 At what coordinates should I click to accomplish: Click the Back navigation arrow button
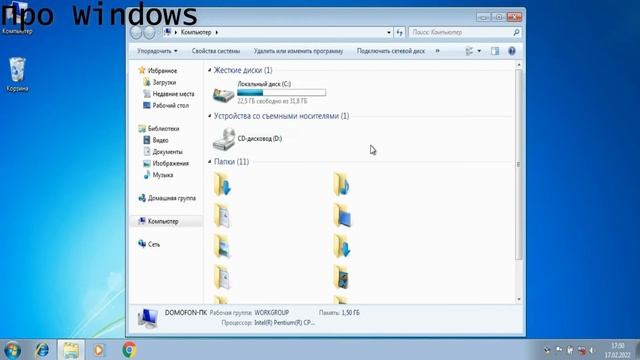tap(136, 32)
